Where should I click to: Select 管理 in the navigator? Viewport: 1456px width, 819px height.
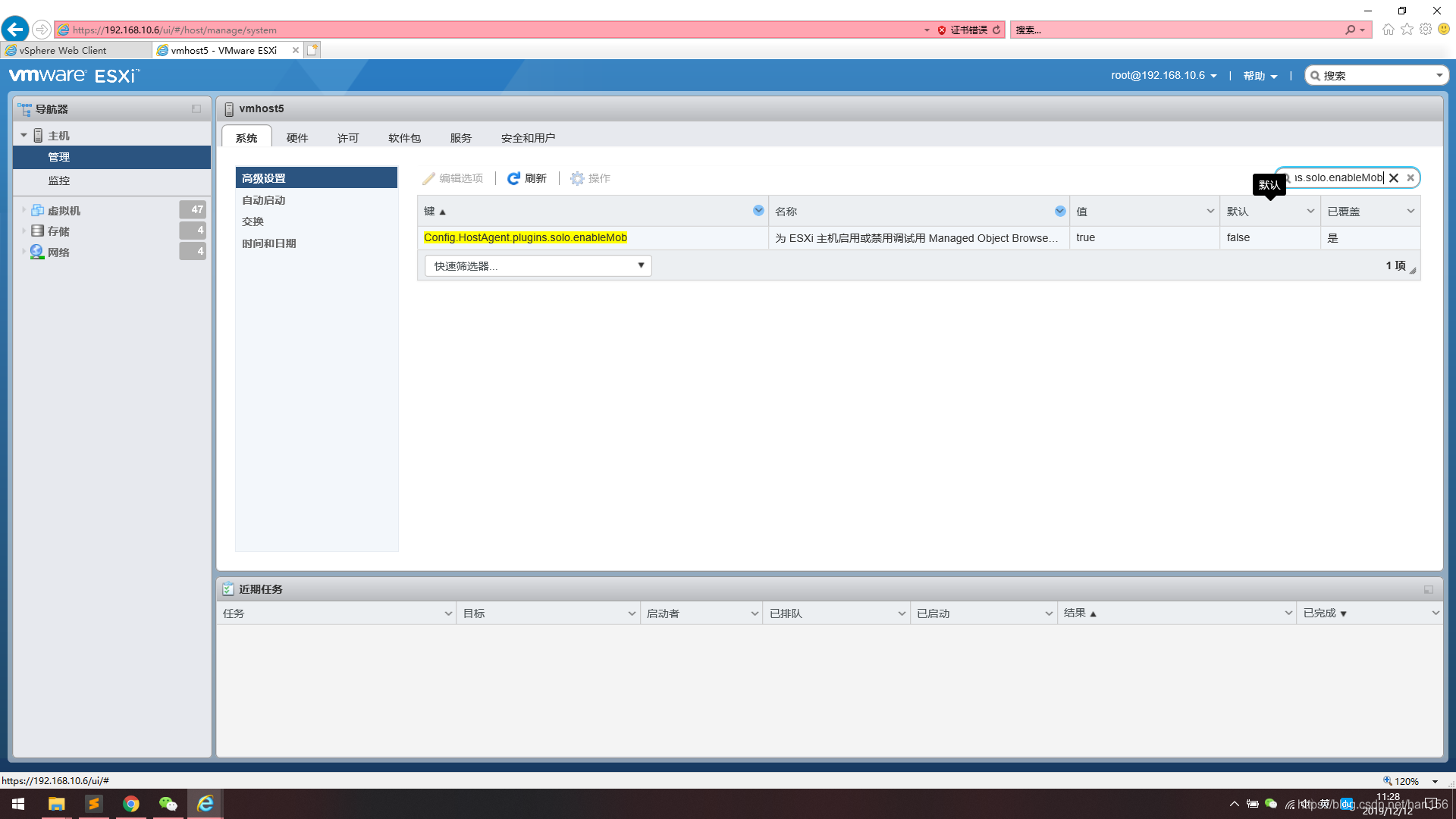(111, 157)
